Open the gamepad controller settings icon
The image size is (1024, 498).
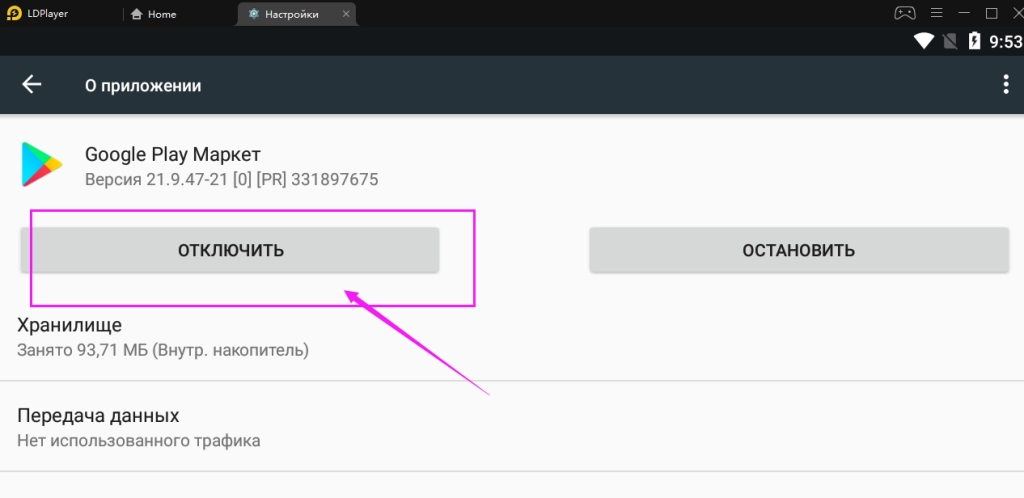click(904, 13)
